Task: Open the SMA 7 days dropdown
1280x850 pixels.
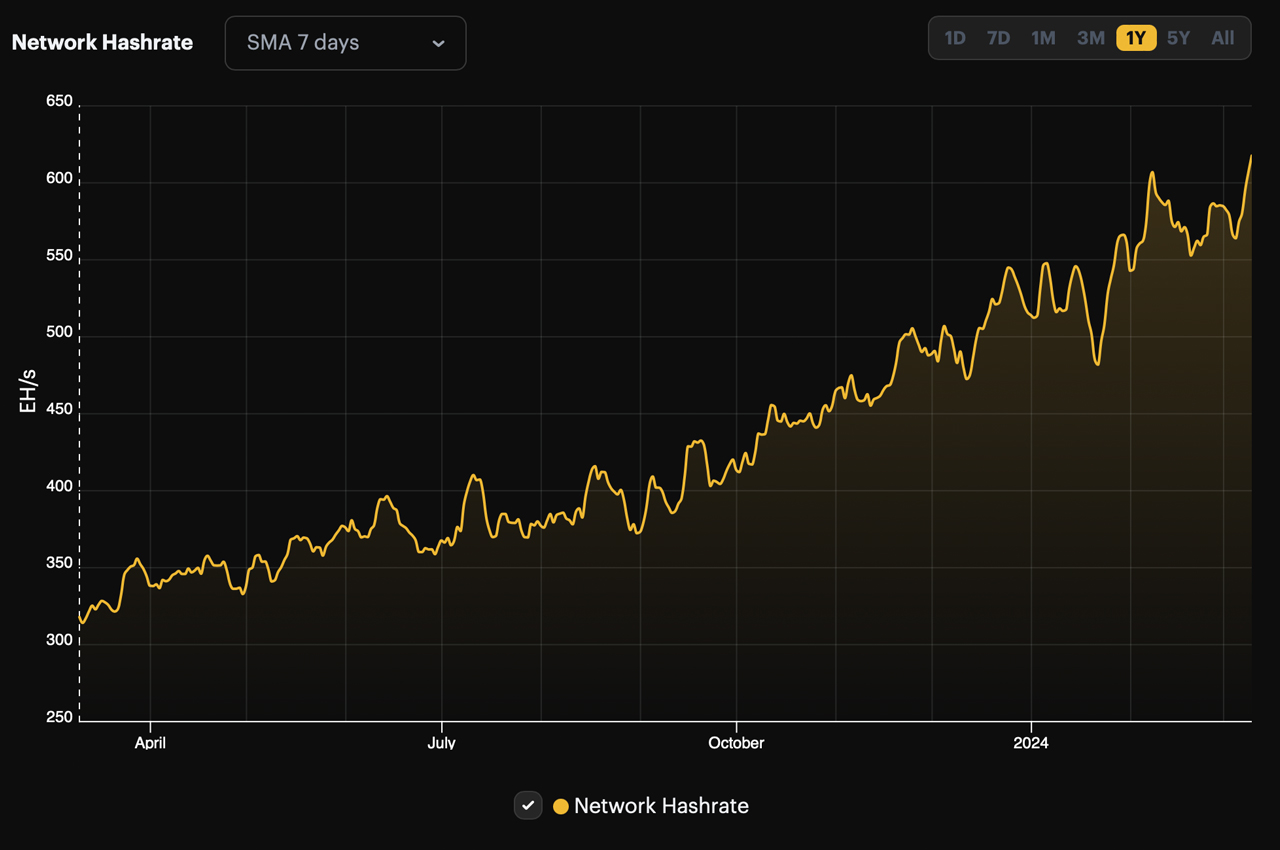Action: tap(345, 43)
